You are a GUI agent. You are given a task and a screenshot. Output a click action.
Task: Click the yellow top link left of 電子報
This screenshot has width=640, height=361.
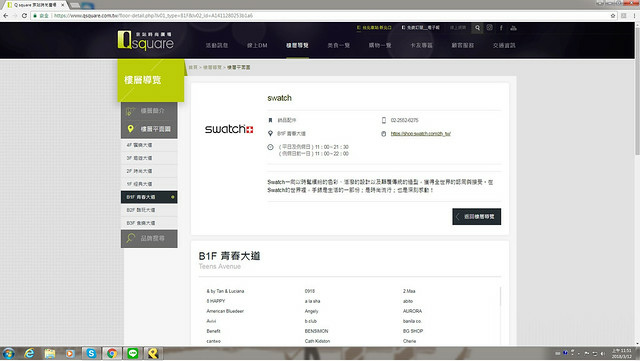coord(374,28)
